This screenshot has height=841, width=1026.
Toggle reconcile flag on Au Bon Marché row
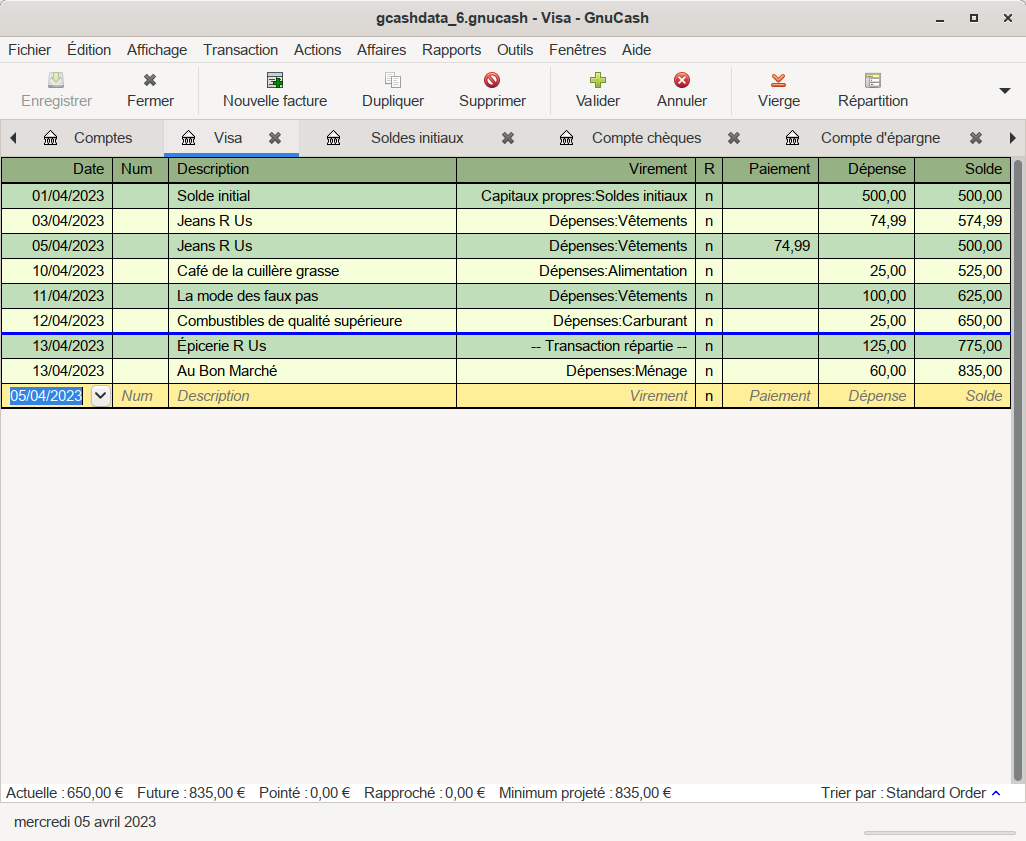point(709,371)
